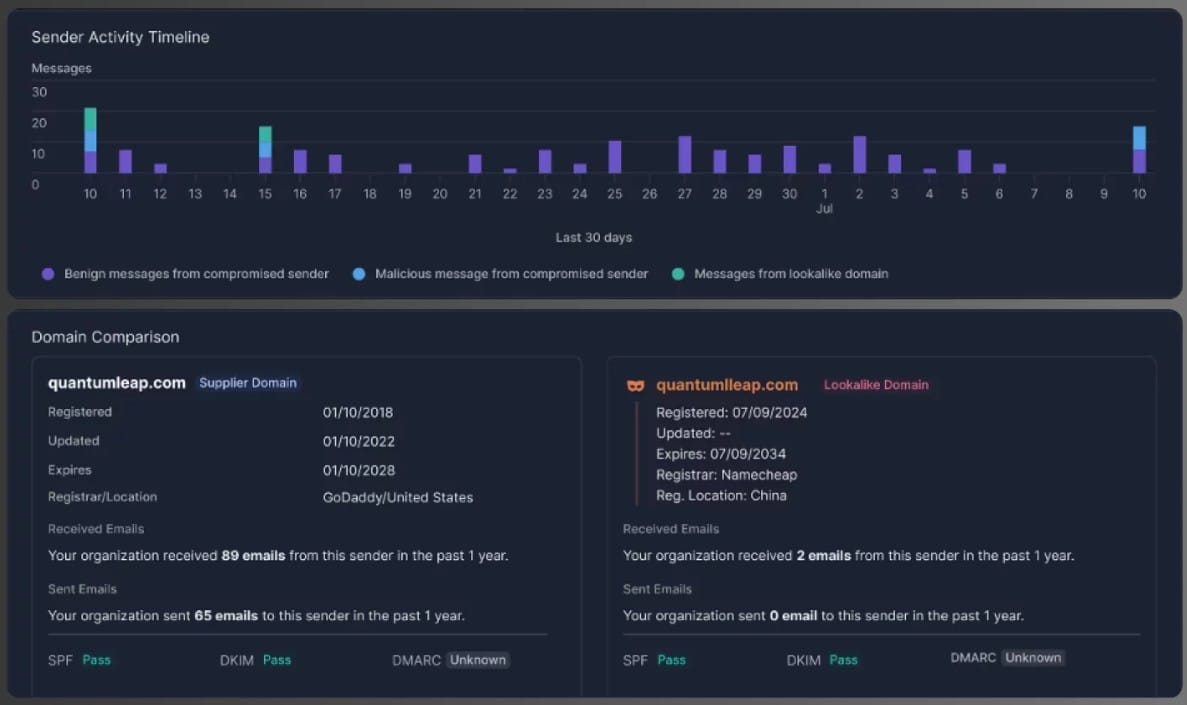Toggle the SPF Pass status on the lookalike domain
1187x705 pixels.
pos(671,660)
